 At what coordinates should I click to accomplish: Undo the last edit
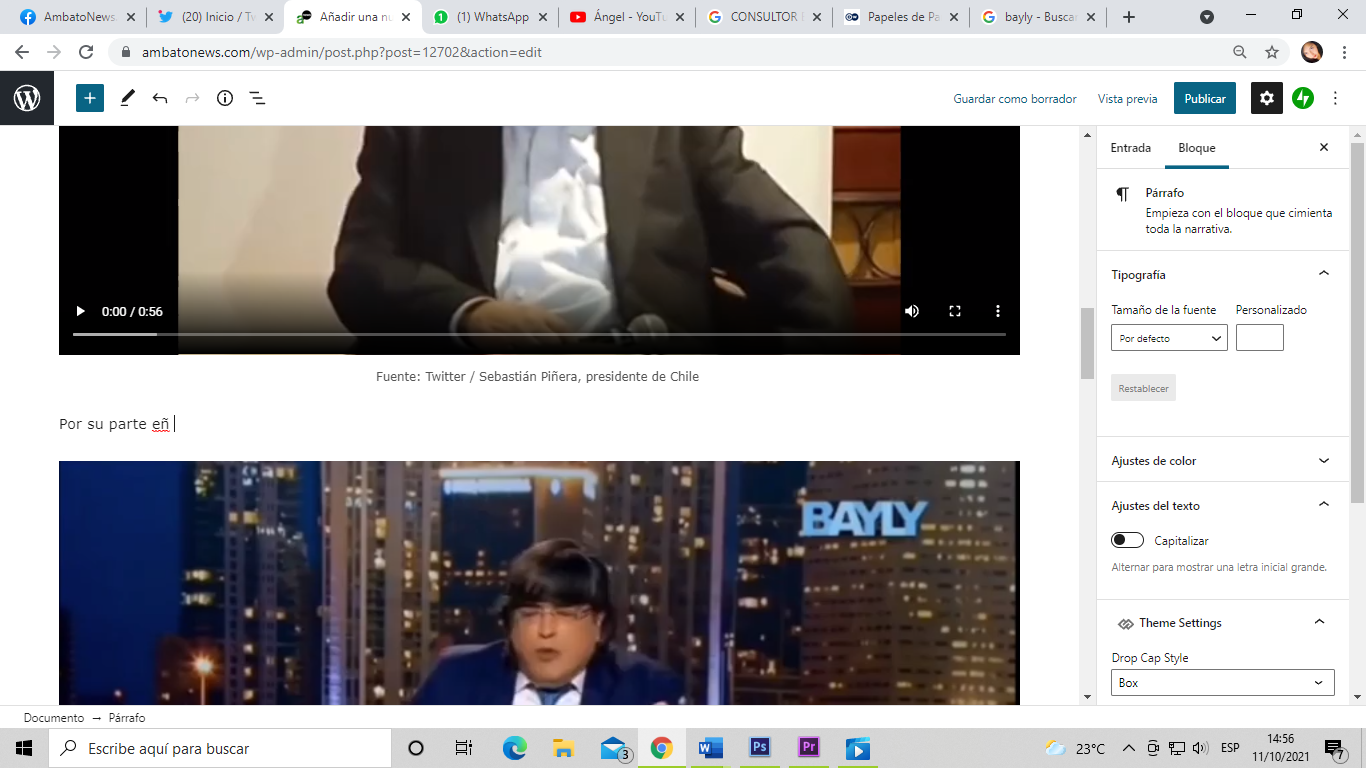pos(160,98)
